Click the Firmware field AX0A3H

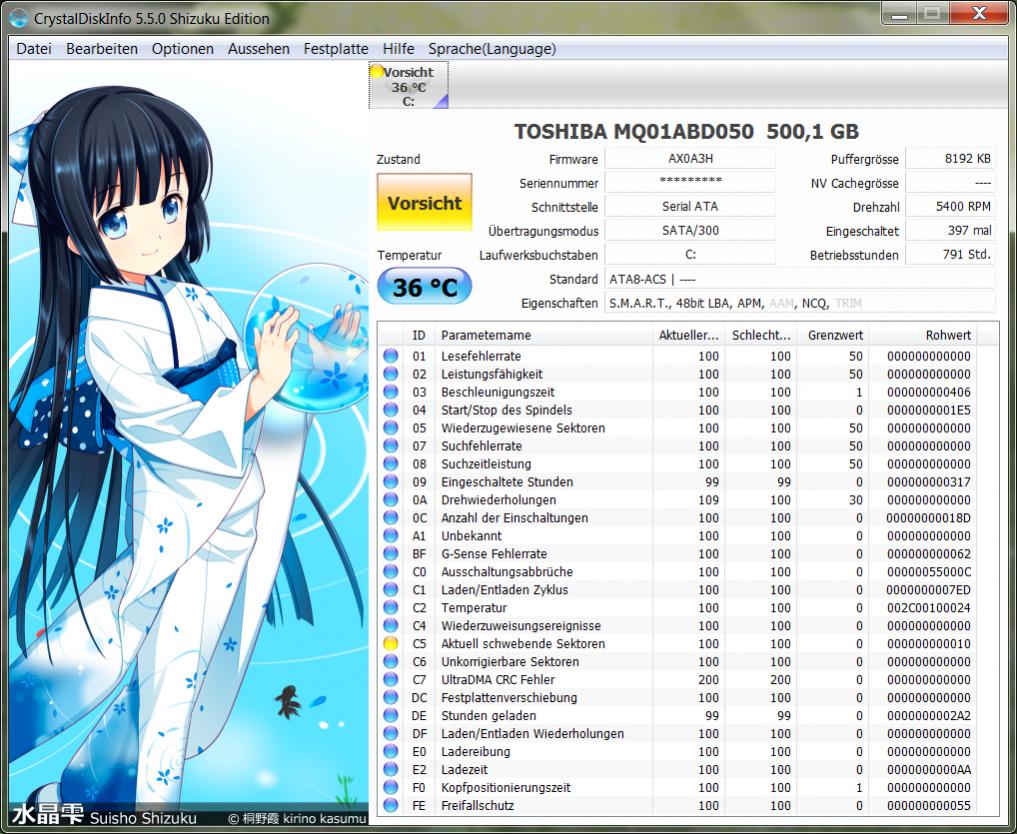690,158
